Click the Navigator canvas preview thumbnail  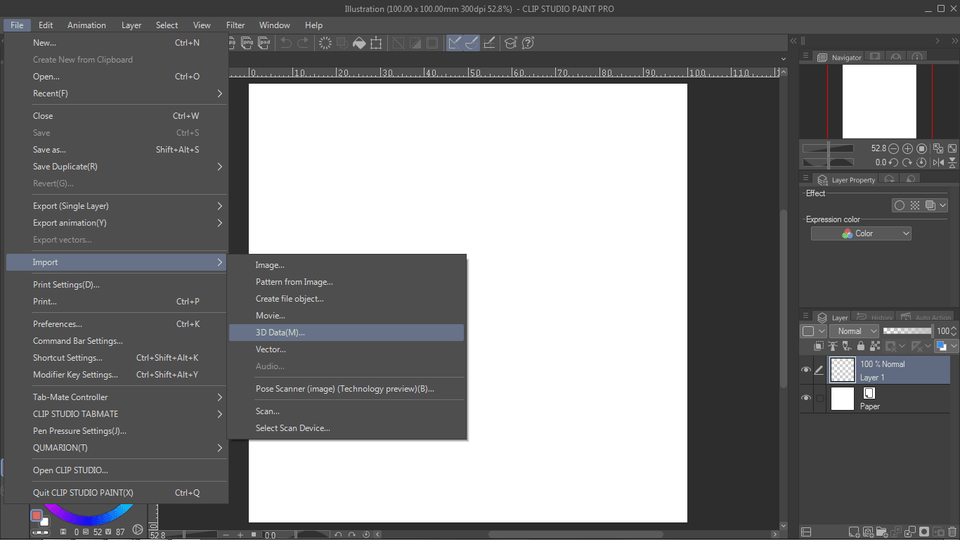click(879, 102)
